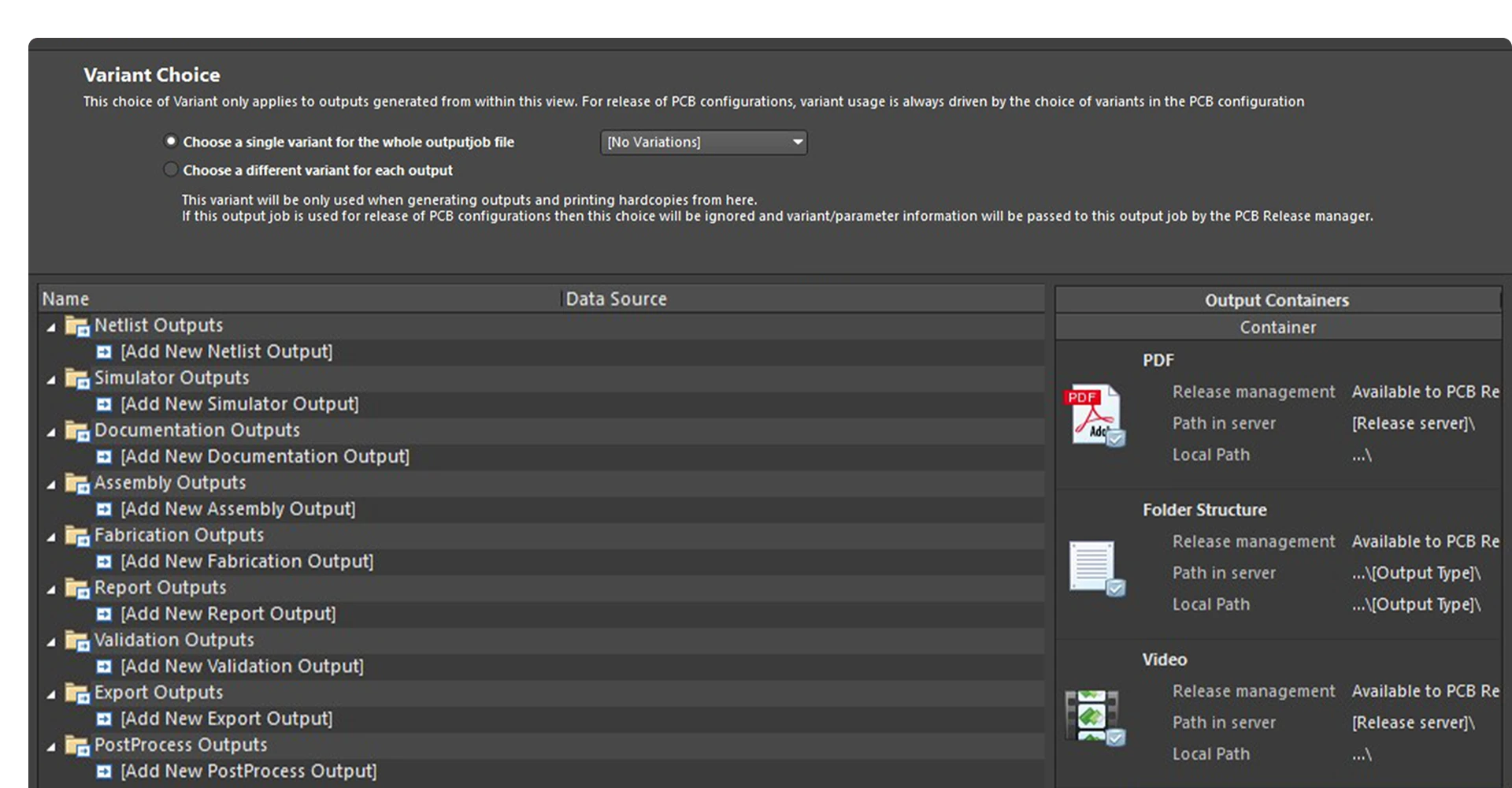1512x788 pixels.
Task: Select single variant for whole outputjob radio
Action: pyautogui.click(x=170, y=141)
